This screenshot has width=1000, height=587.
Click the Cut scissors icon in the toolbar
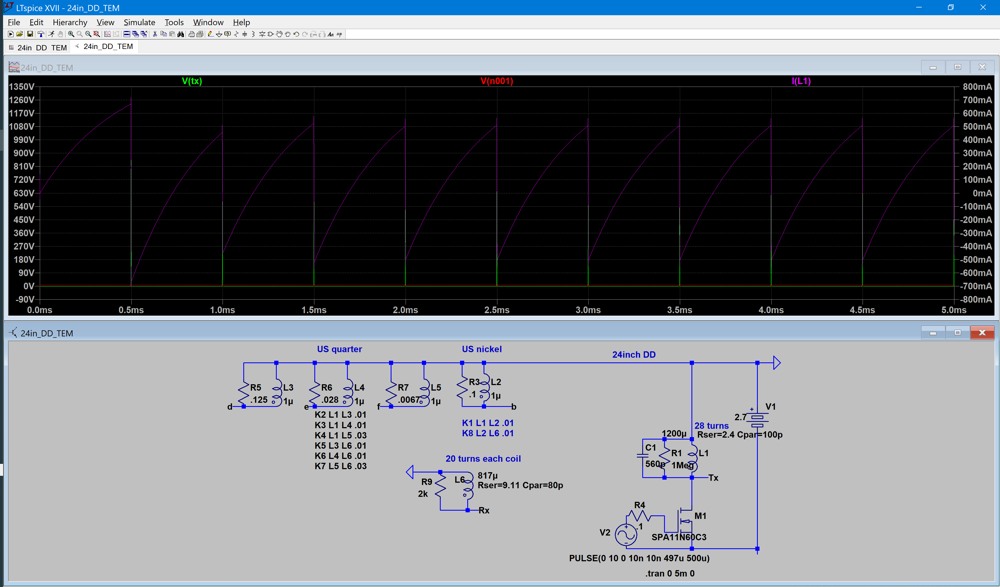[x=155, y=34]
